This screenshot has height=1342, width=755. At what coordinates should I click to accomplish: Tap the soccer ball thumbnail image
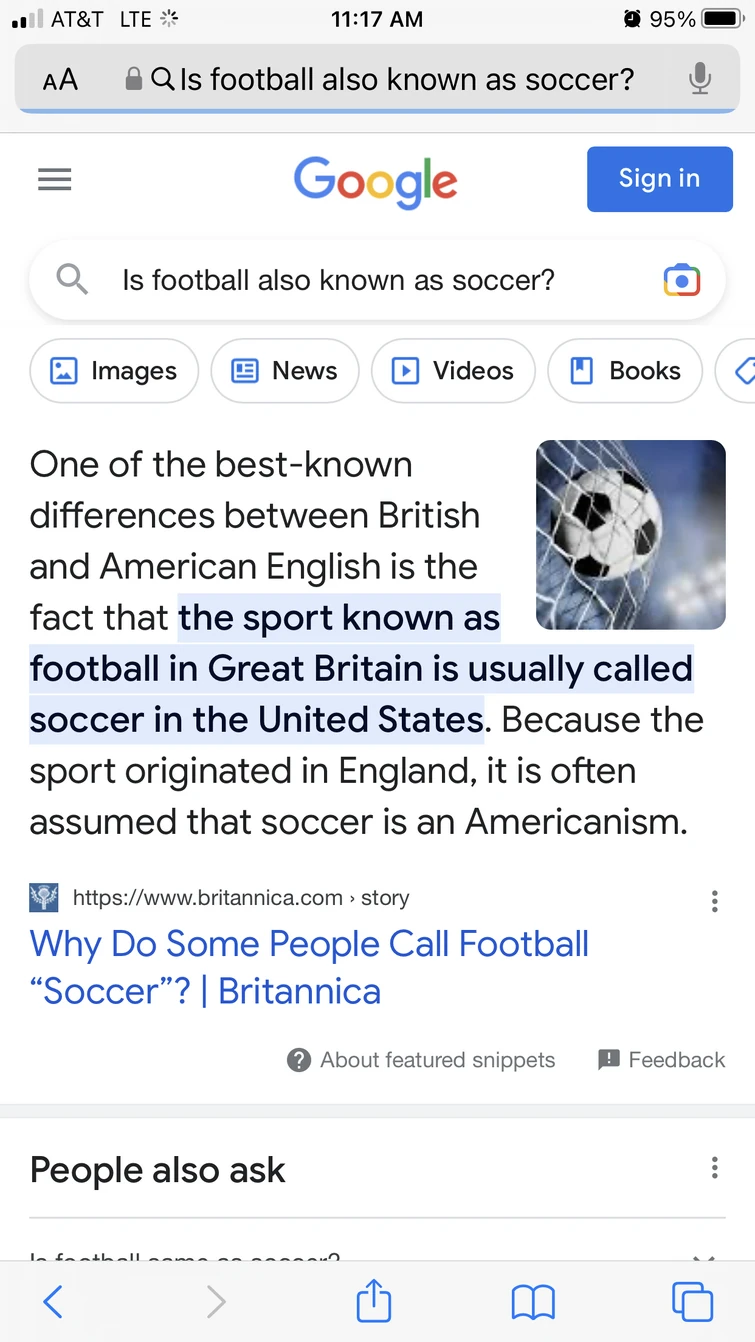(x=630, y=535)
